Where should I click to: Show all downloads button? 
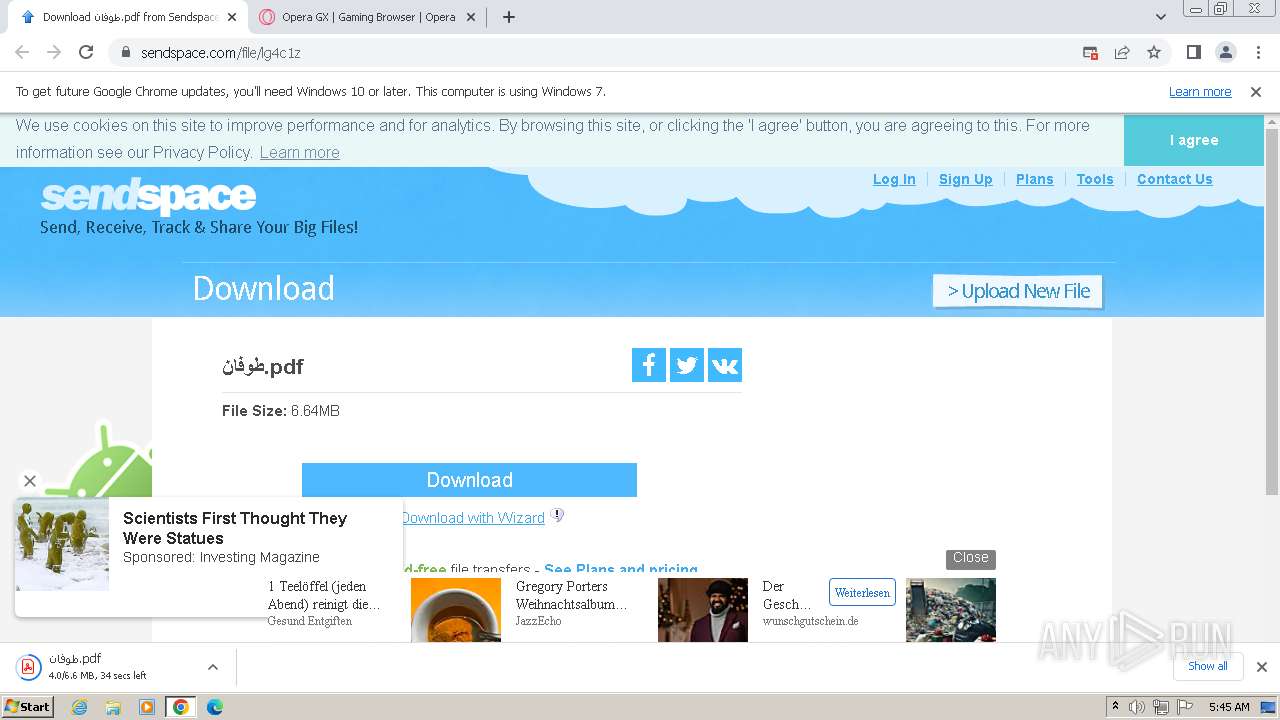click(x=1208, y=666)
